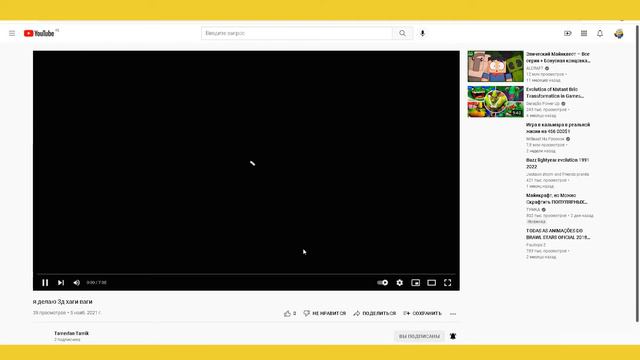Click the magnifying glass search button
This screenshot has width=640, height=360.
click(402, 33)
